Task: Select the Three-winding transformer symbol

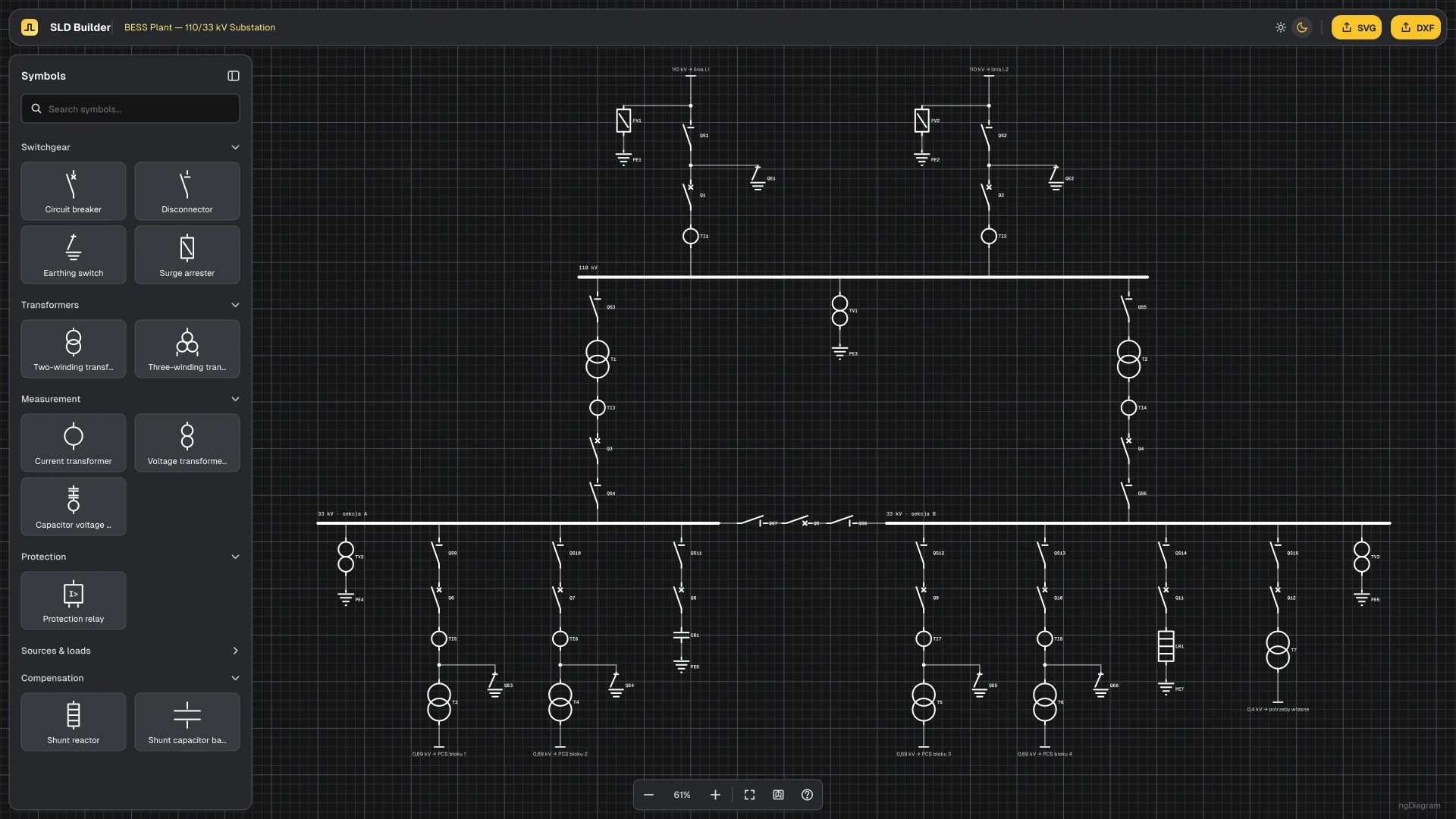Action: [187, 349]
